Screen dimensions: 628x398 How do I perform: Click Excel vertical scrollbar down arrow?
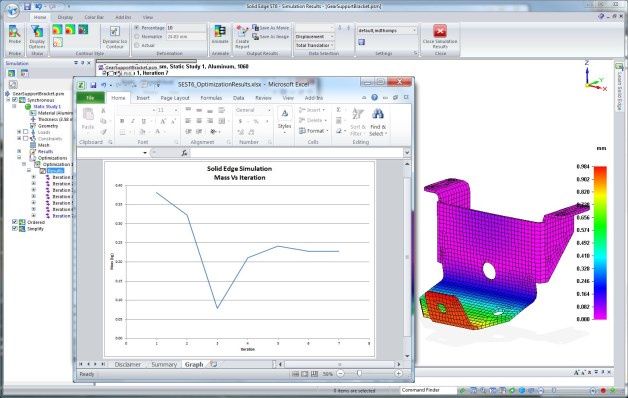tap(407, 356)
